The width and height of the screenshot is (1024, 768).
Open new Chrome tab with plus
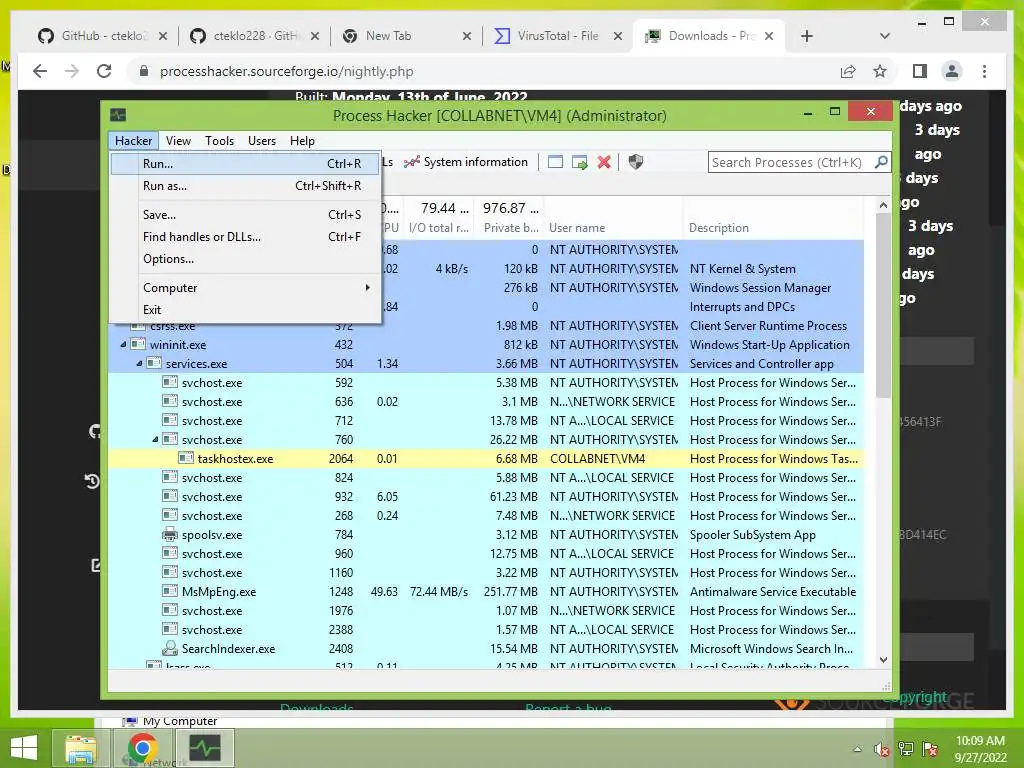point(807,36)
